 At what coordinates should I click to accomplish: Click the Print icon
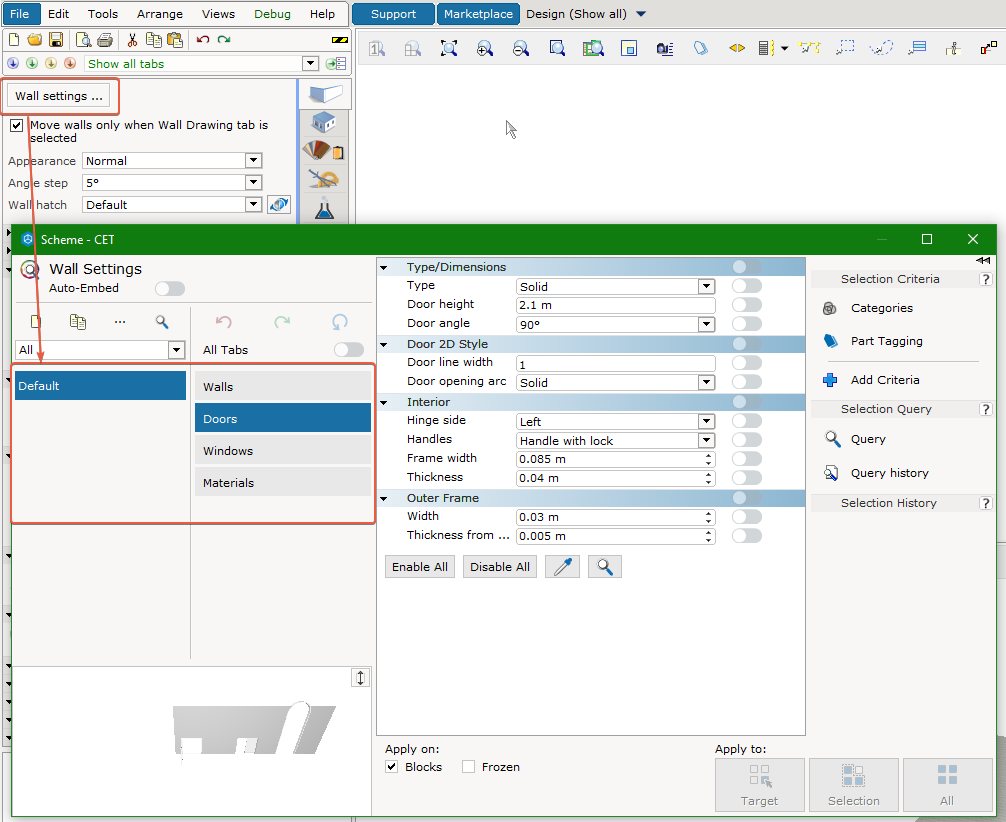pos(105,40)
